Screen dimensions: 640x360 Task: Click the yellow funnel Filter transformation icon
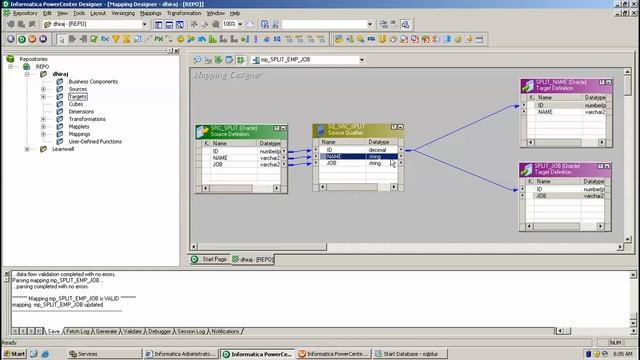116,39
